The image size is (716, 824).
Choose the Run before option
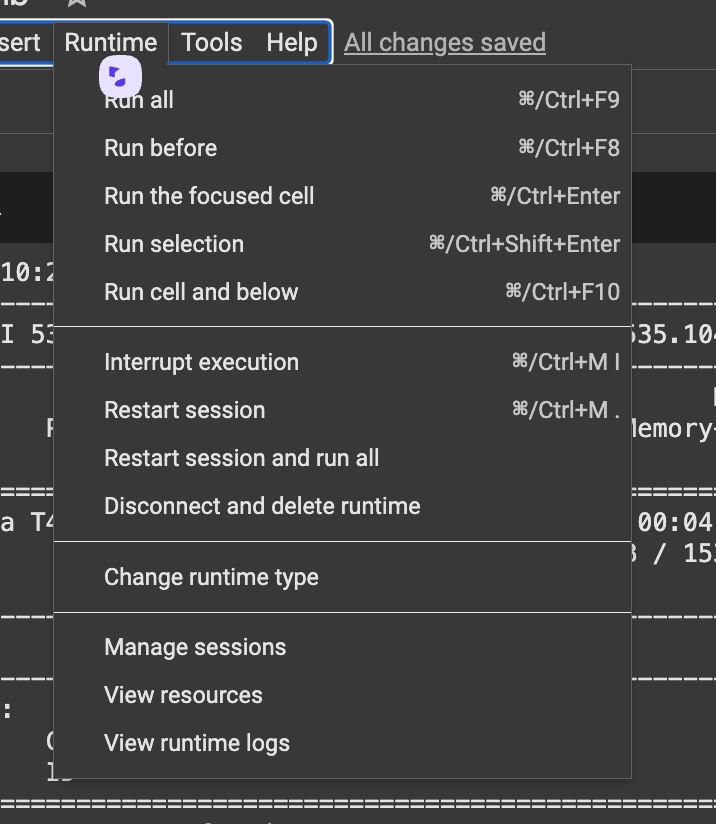point(160,148)
